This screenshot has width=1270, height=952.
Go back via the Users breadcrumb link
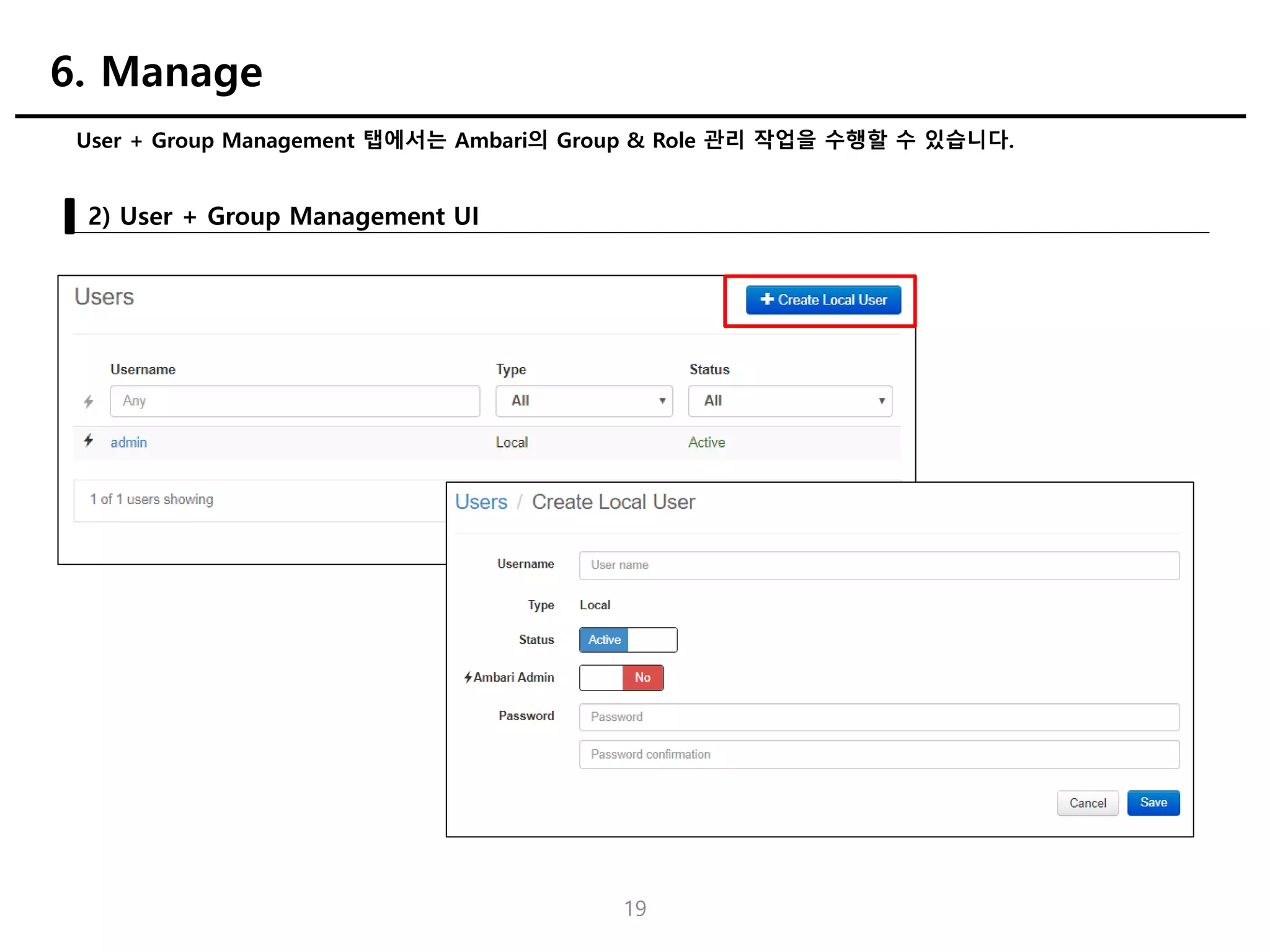tap(481, 502)
